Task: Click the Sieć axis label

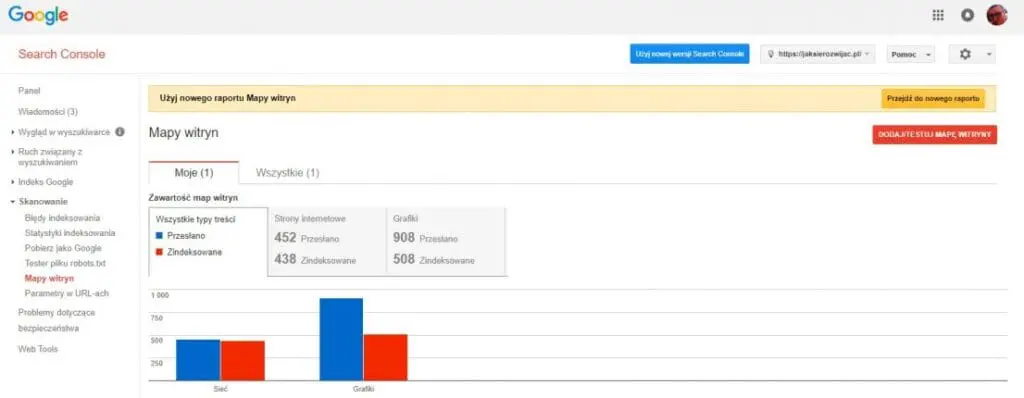Action: [x=220, y=389]
